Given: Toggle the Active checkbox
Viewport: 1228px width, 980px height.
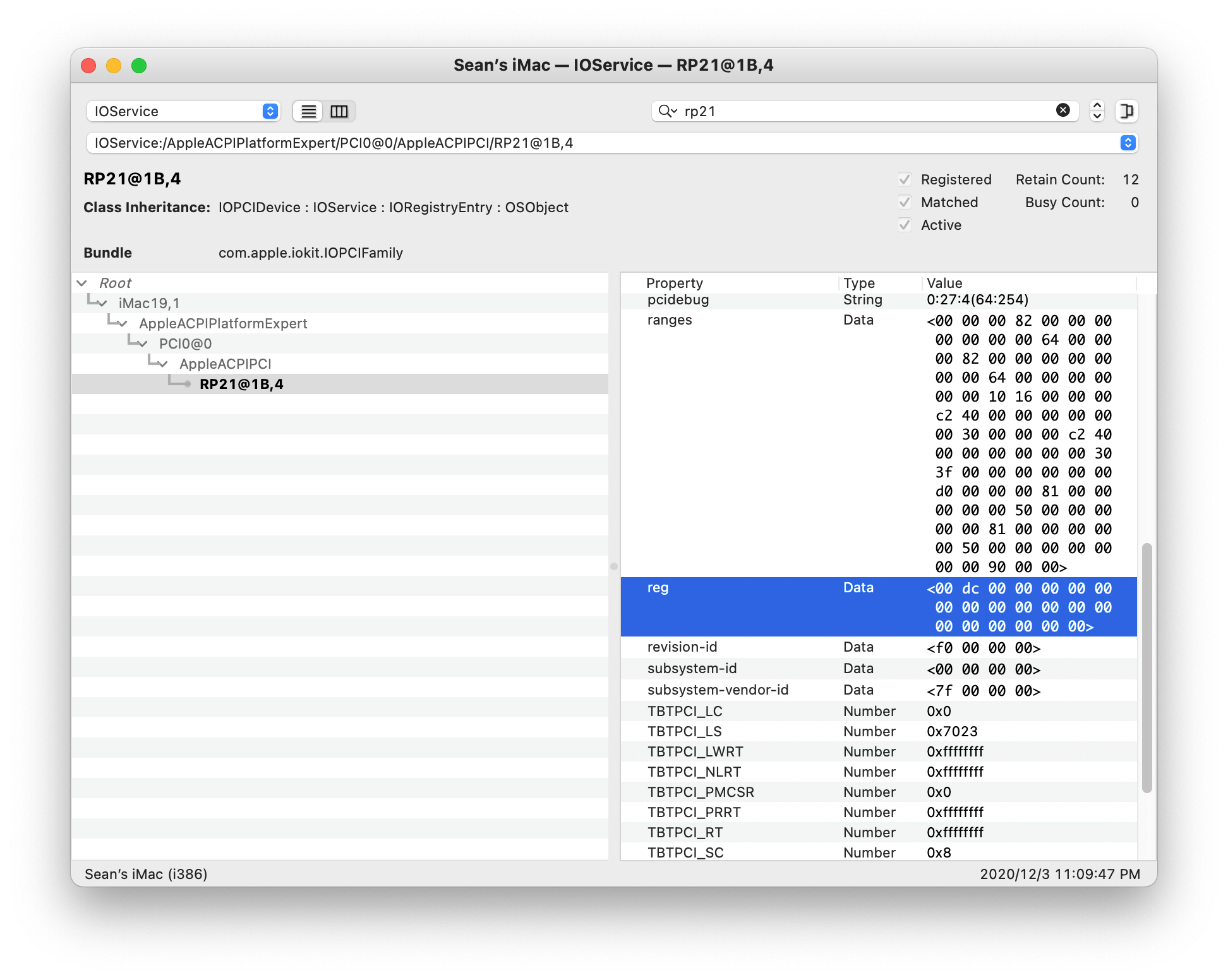Looking at the screenshot, I should click(905, 225).
